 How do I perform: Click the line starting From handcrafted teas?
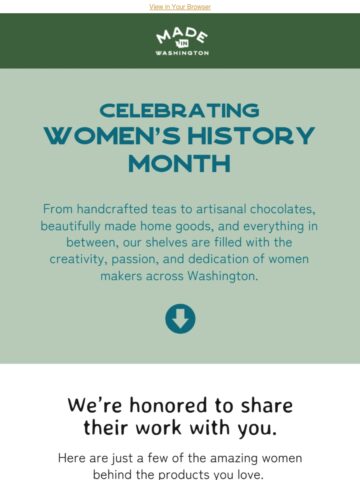point(179,209)
